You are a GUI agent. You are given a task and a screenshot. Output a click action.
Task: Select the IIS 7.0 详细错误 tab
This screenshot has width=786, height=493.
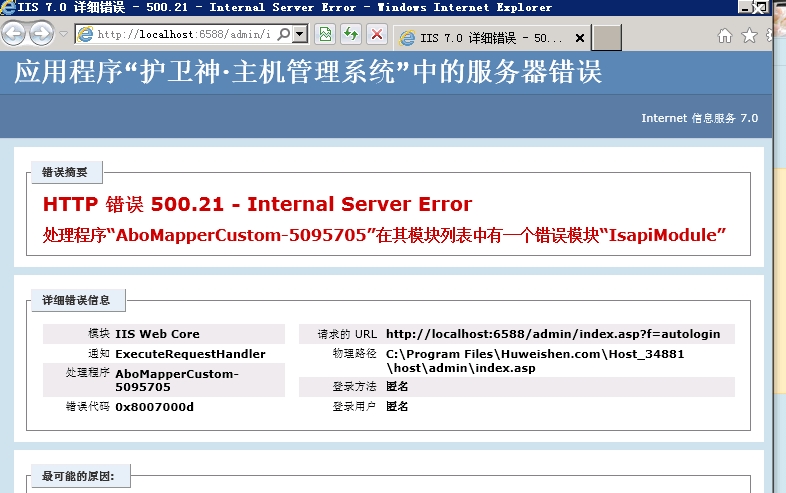tap(491, 38)
